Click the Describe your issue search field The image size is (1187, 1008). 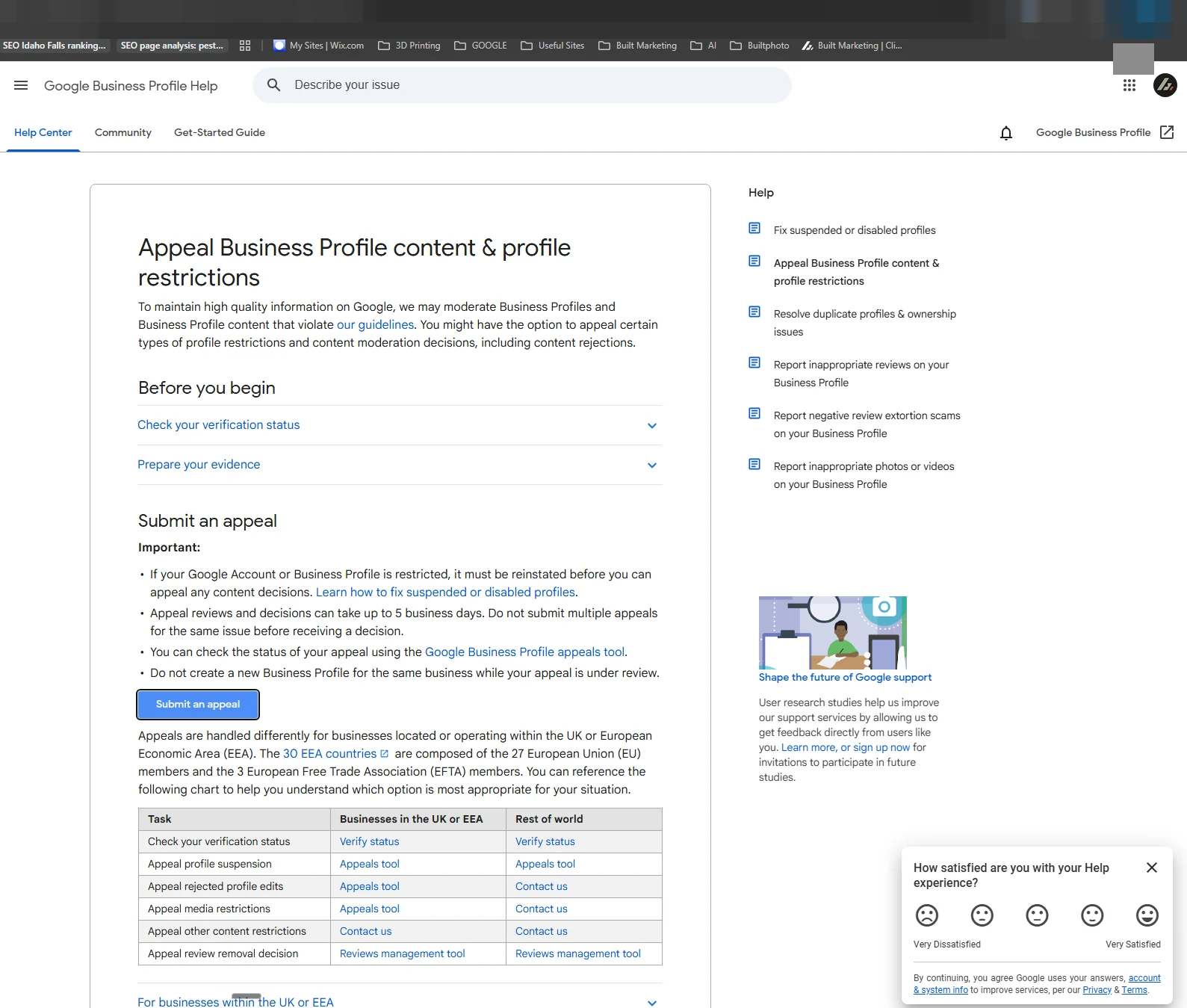(x=523, y=85)
